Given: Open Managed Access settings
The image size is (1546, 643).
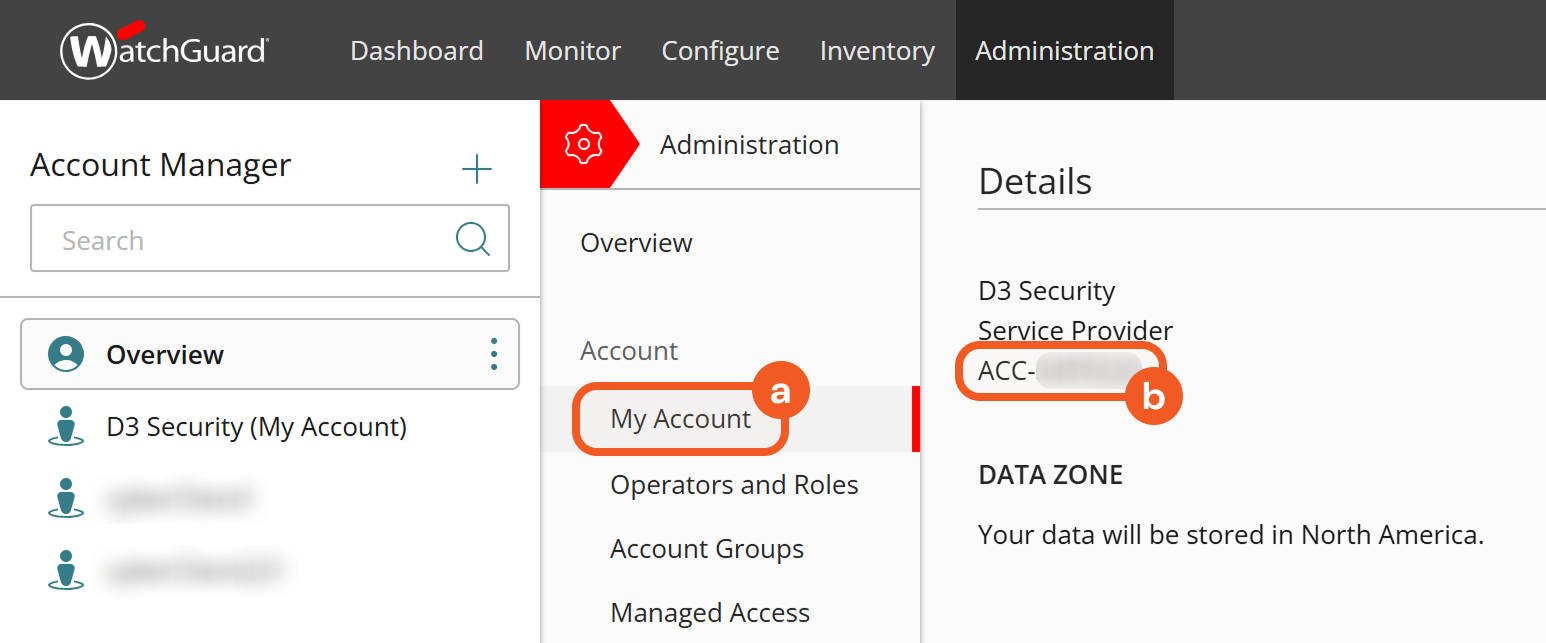Looking at the screenshot, I should point(710,613).
